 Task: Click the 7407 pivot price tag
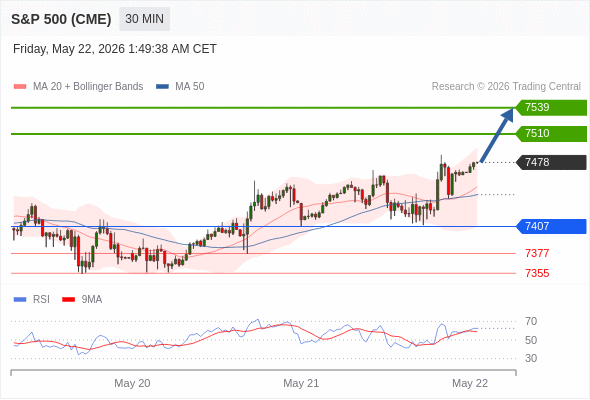551,227
